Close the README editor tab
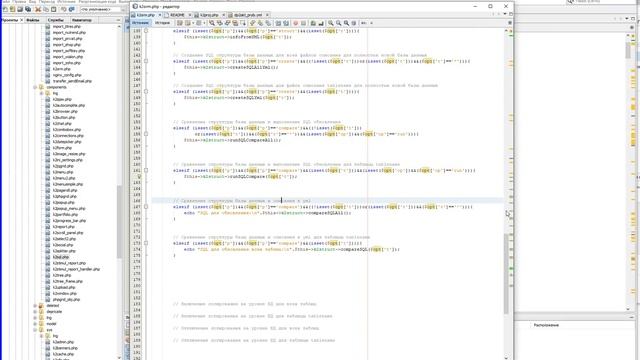This screenshot has width=640, height=360. tap(190, 15)
